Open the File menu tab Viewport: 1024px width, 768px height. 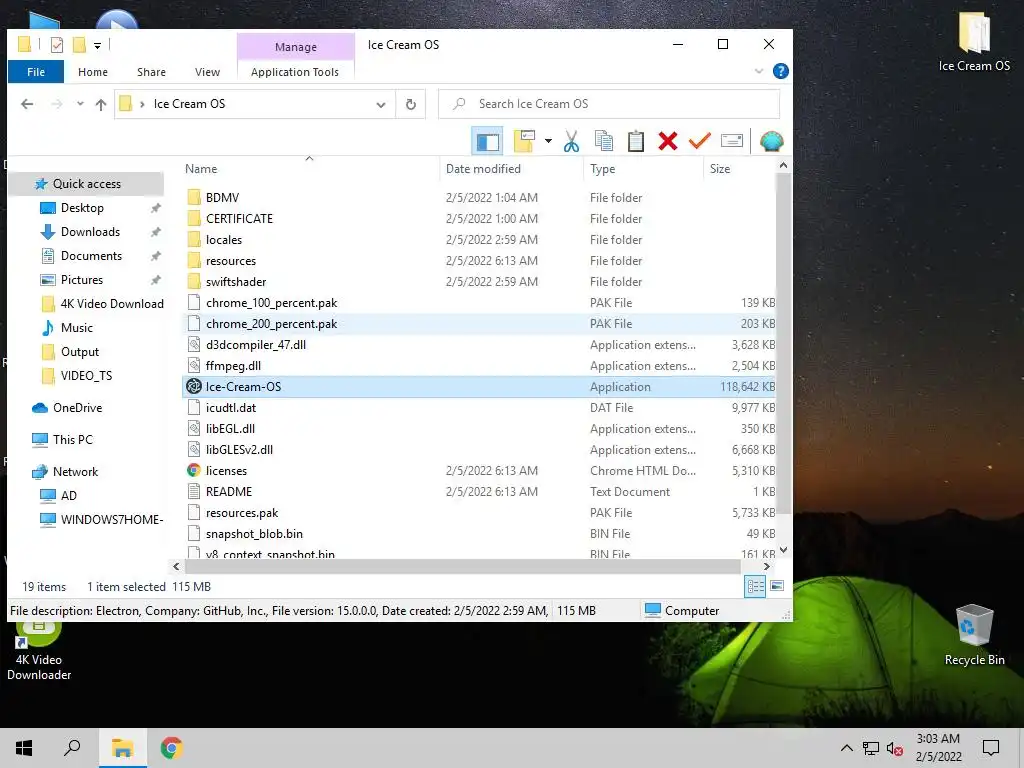coord(36,72)
